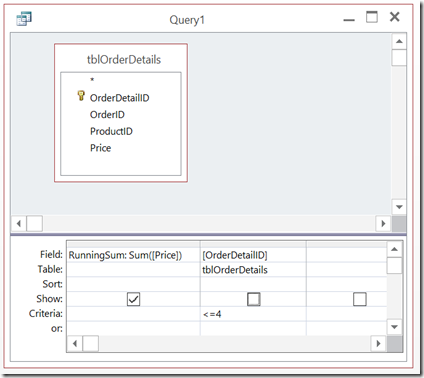Click the tblOrderDetails Table cell in grid

(253, 270)
